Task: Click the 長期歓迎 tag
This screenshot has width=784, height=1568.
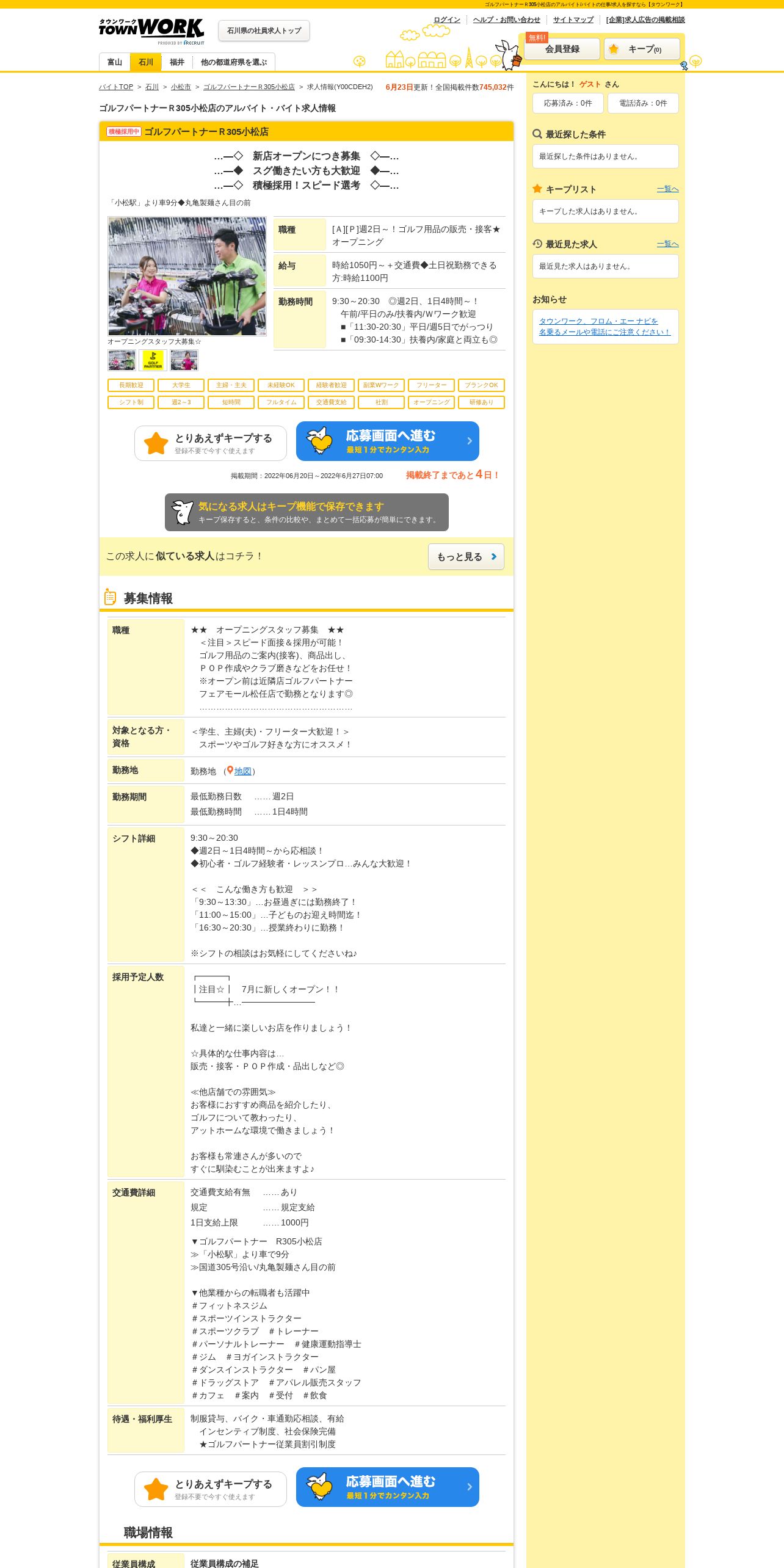Action: pos(131,385)
